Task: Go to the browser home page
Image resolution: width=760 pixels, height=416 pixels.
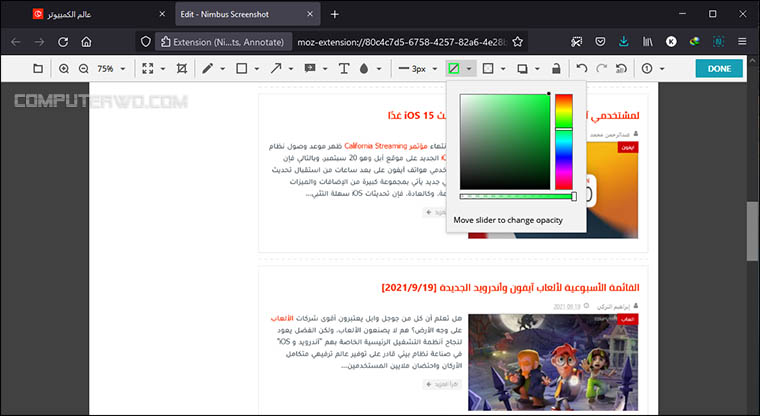Action: pos(86,42)
